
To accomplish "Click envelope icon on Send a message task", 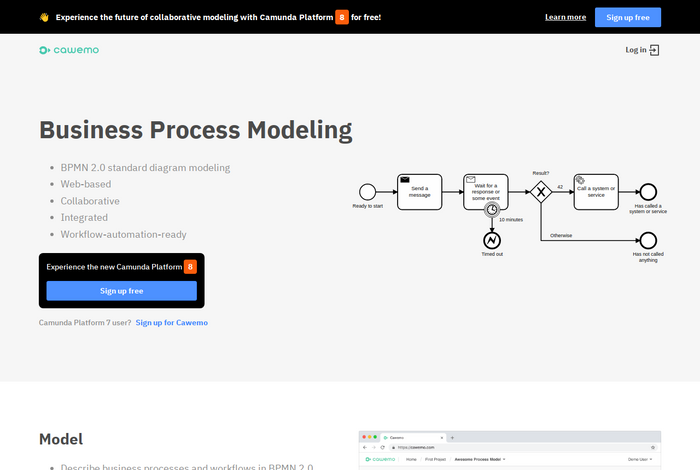I will tap(405, 179).
